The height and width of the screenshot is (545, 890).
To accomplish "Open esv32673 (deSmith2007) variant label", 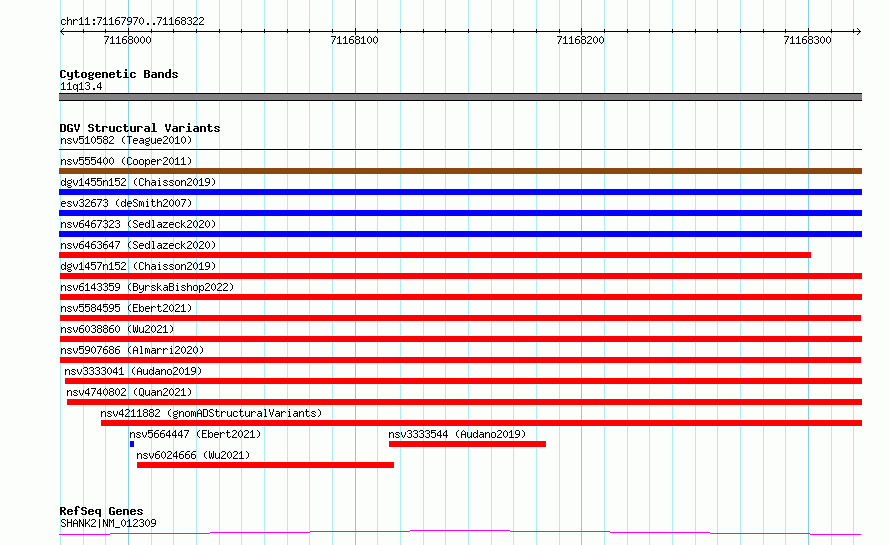I will pyautogui.click(x=126, y=203).
